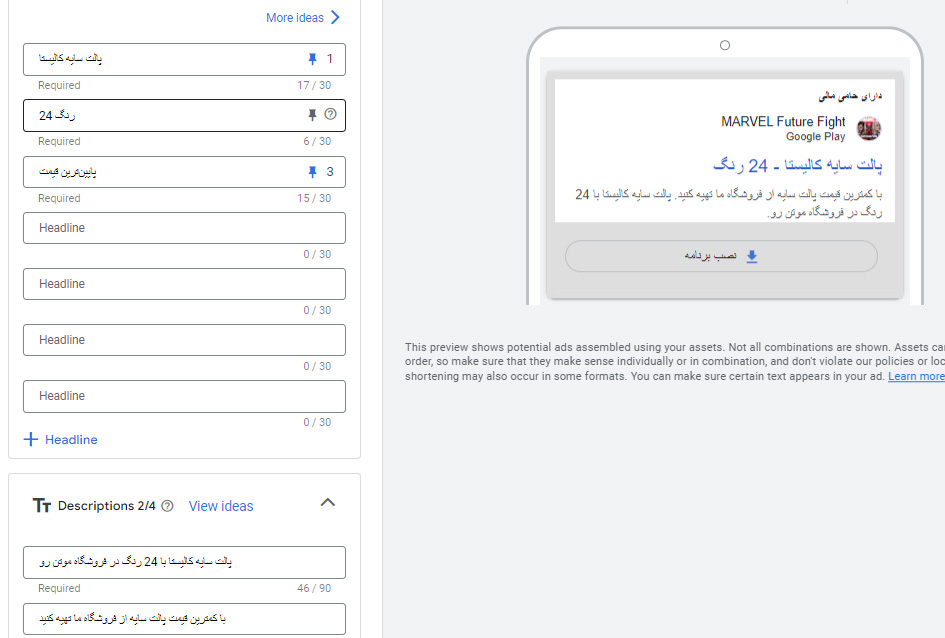Viewport: 945px width, 638px height.
Task: Click the MARVEL Future Fight app icon in preview
Action: pos(868,128)
